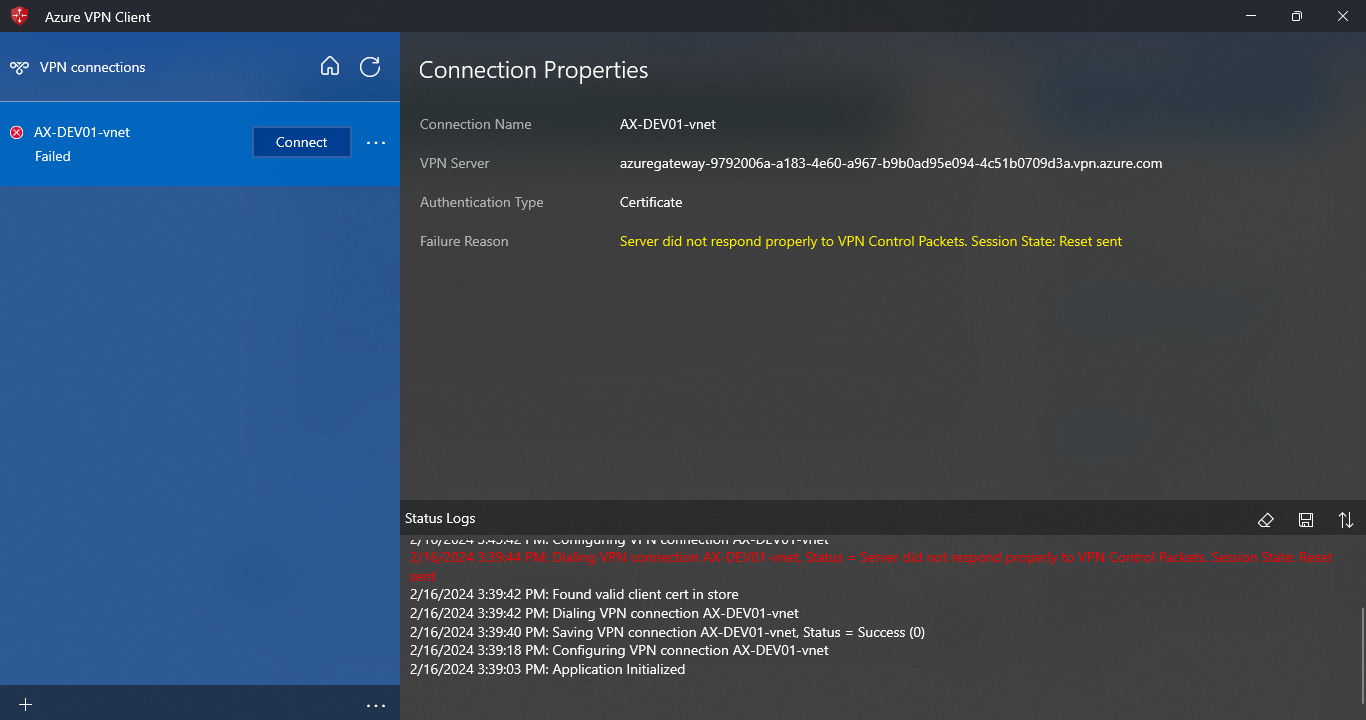Screen dimensions: 1366x720
Task: Click the Connection Name value AX-DEV01-vnet
Action: pyautogui.click(x=668, y=124)
